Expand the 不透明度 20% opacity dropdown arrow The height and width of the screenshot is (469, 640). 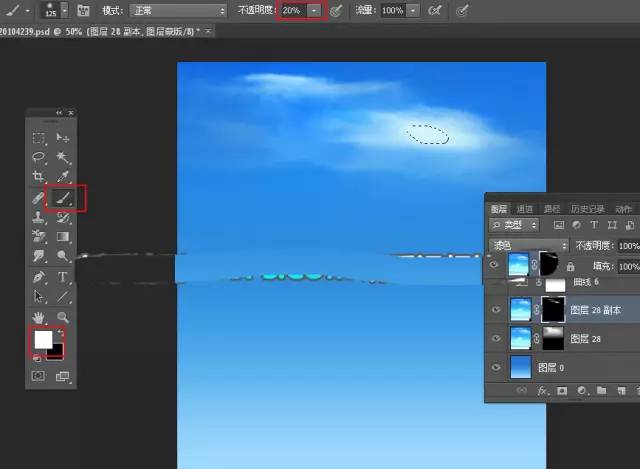315,10
